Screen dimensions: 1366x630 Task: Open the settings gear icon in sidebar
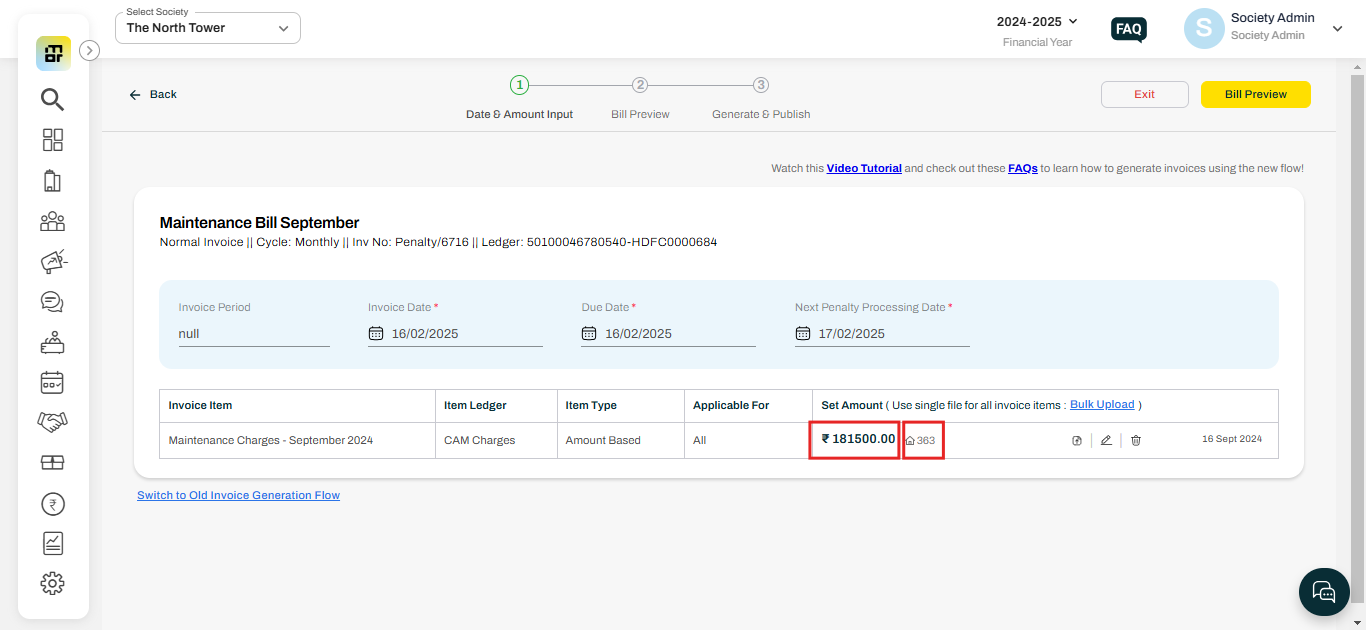click(52, 583)
